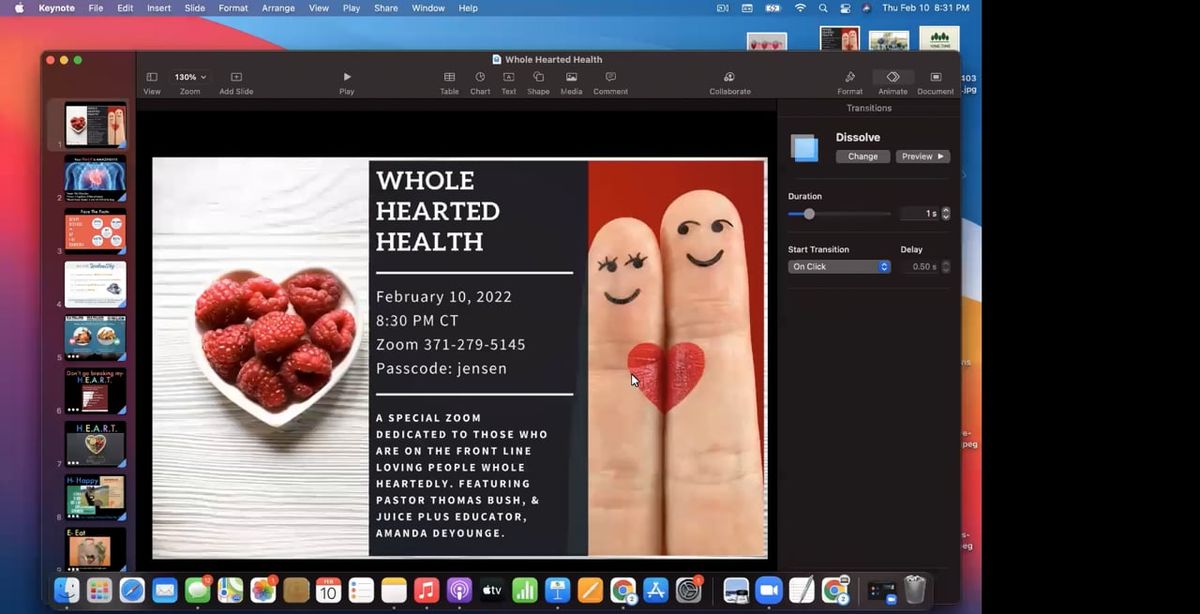Open the Share menu

coord(386,8)
